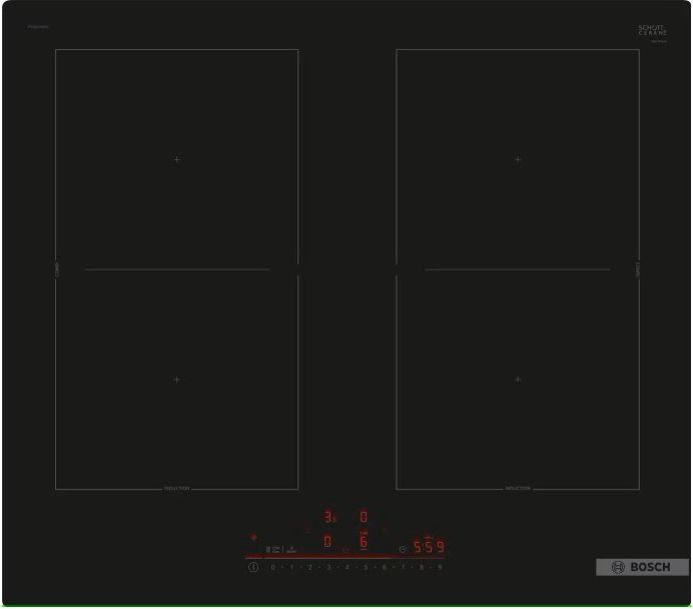The width and height of the screenshot is (693, 609).
Task: Select the rear-right zone display showing 0
Action: click(363, 517)
